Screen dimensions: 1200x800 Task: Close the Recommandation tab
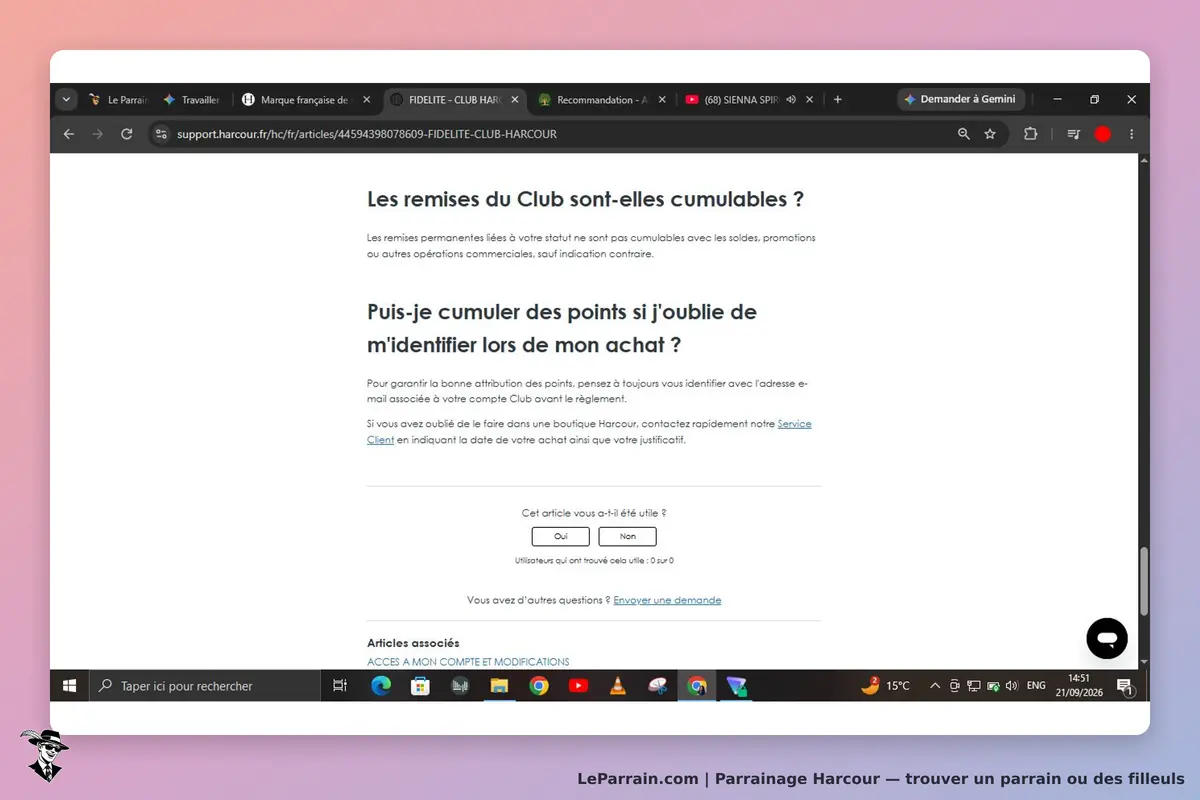[663, 100]
